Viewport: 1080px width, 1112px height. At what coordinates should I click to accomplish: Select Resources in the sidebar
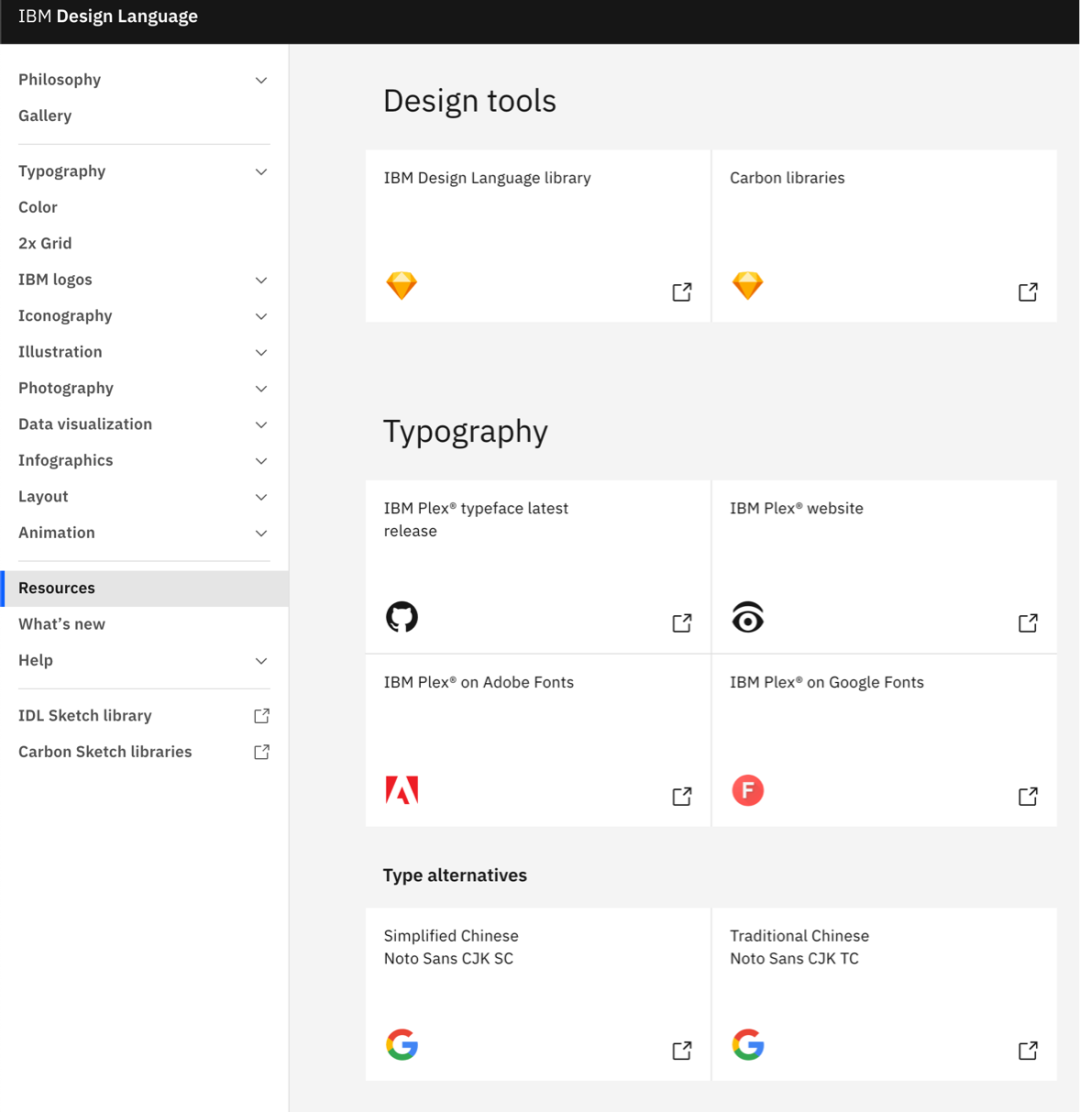pyautogui.click(x=144, y=588)
